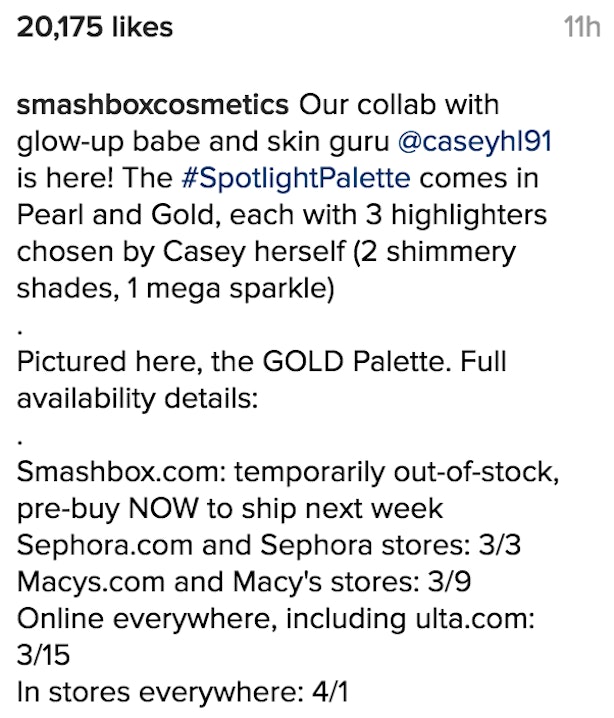Screen dimensions: 614x718
Task: Open the smashboxcosmetics profile username
Action: point(152,105)
